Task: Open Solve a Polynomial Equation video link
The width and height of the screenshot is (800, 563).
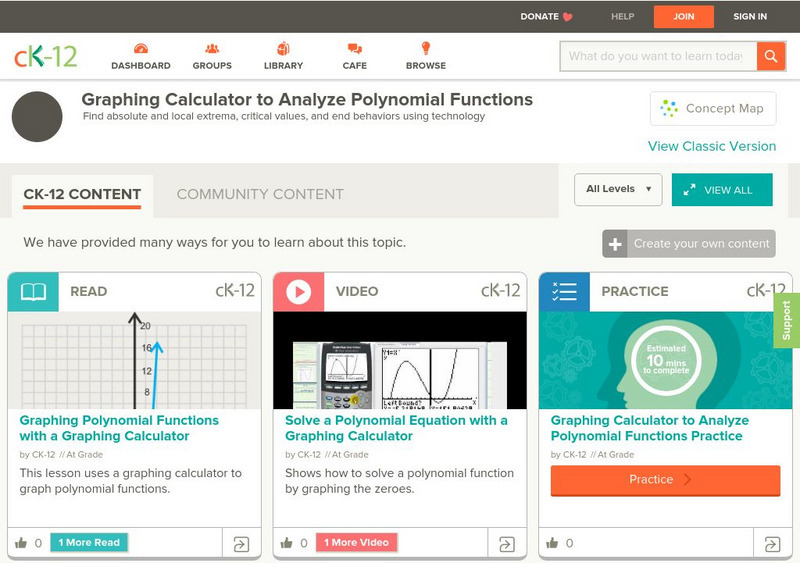Action: (x=396, y=428)
